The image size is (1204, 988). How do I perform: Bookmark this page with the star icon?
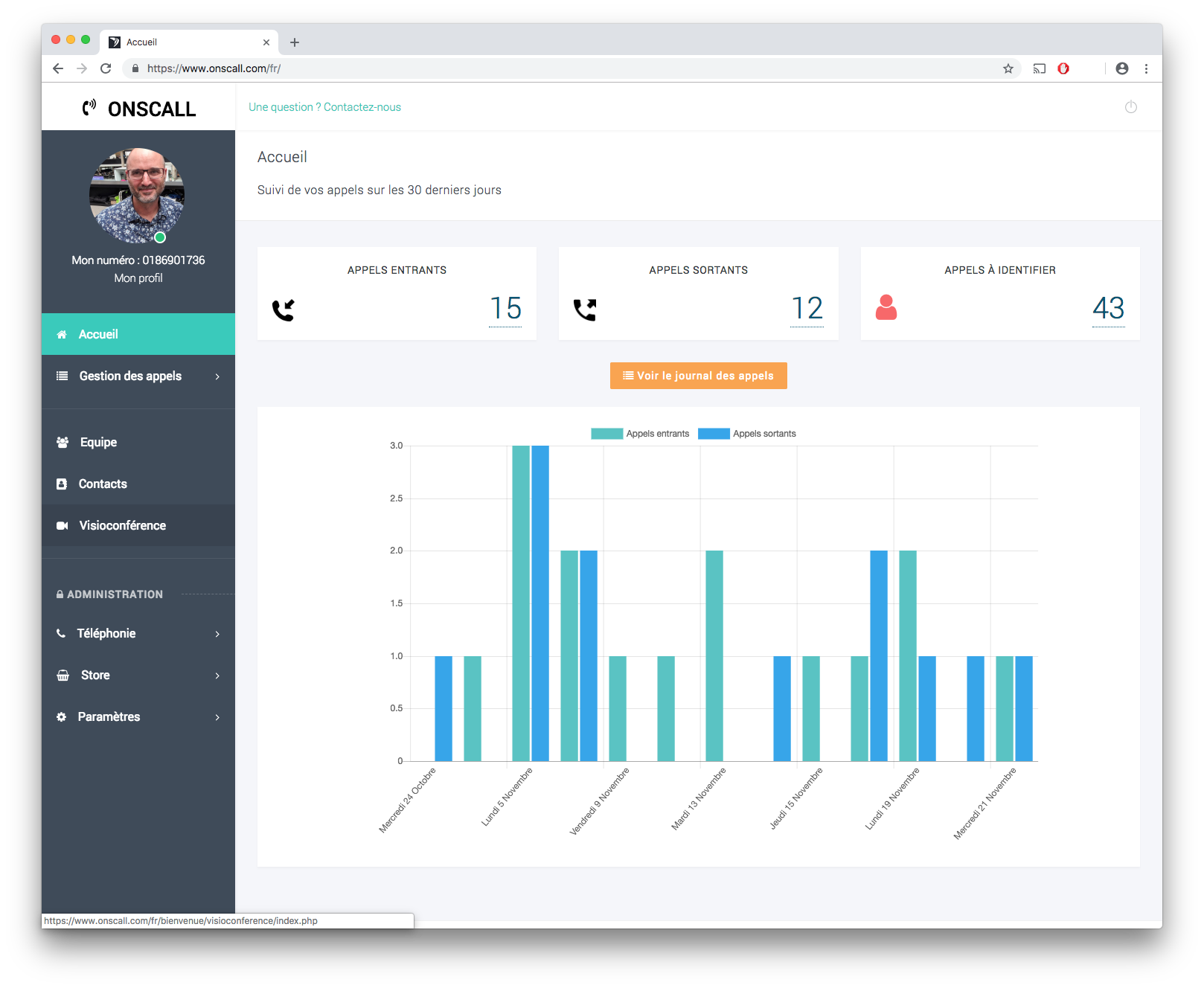1008,68
